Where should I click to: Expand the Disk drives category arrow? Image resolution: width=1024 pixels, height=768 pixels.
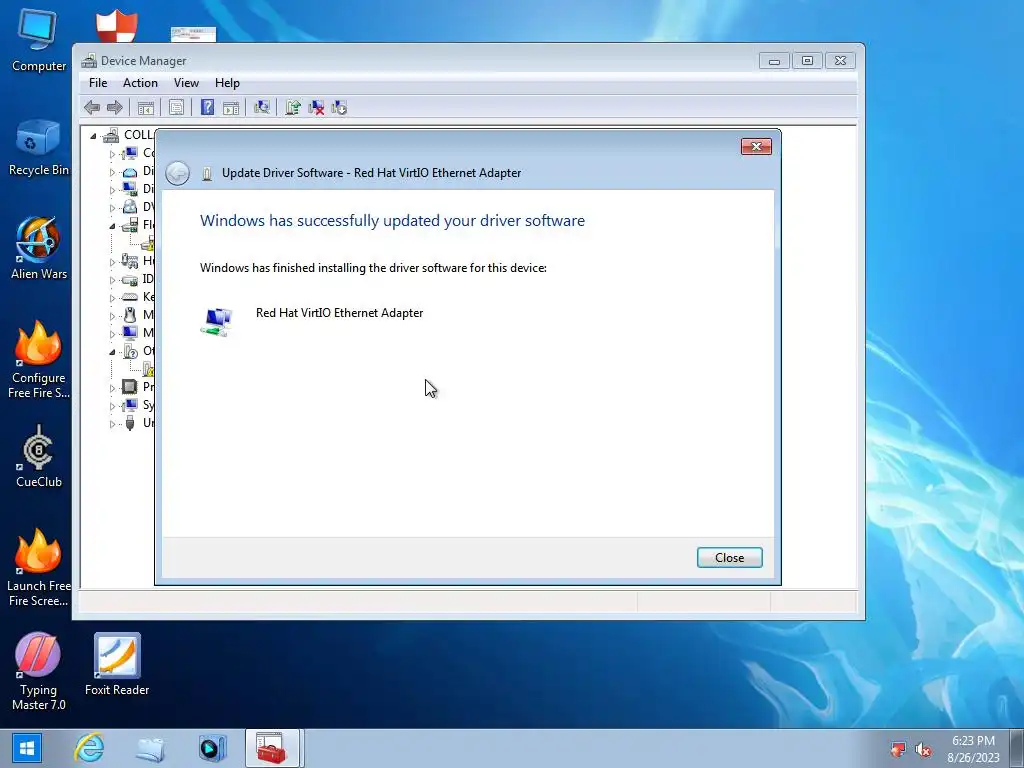(112, 172)
